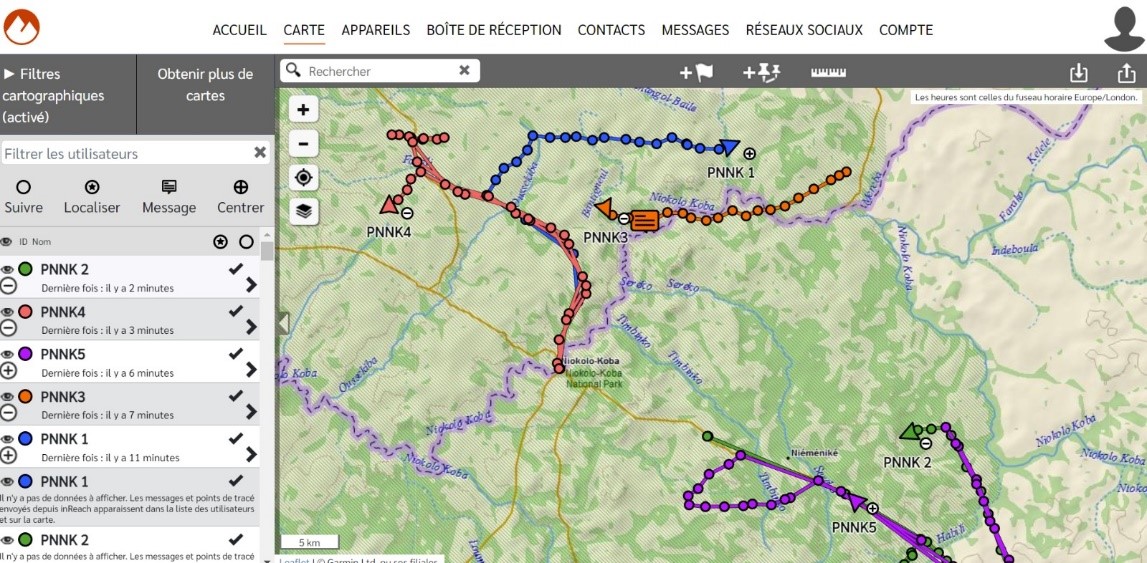1147x563 pixels.
Task: Click the export download icon
Action: point(1078,73)
